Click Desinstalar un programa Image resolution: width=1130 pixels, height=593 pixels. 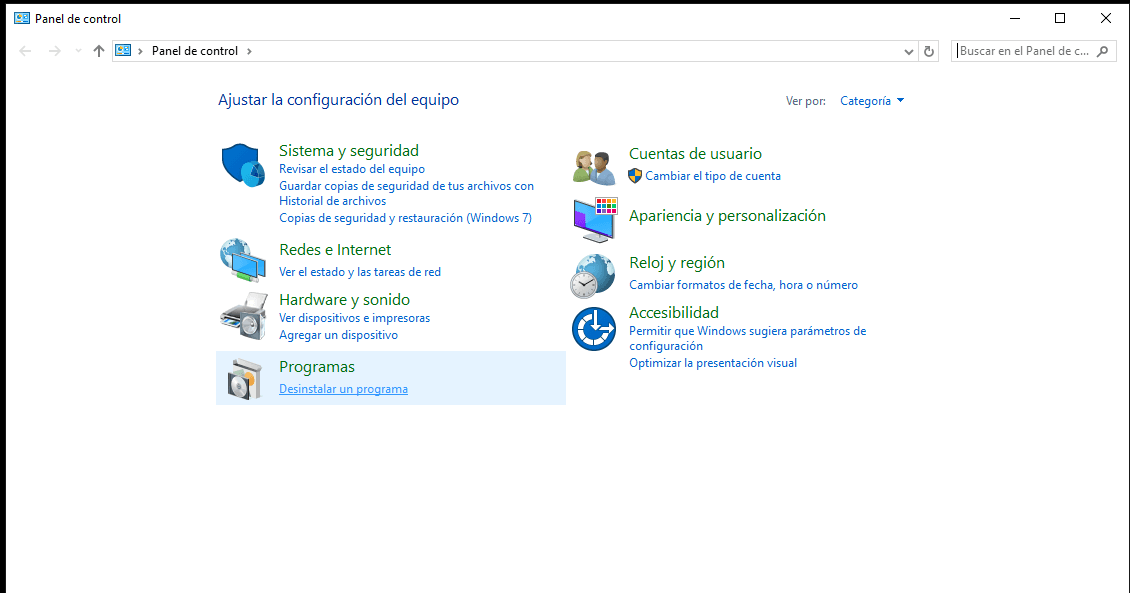[x=343, y=389]
